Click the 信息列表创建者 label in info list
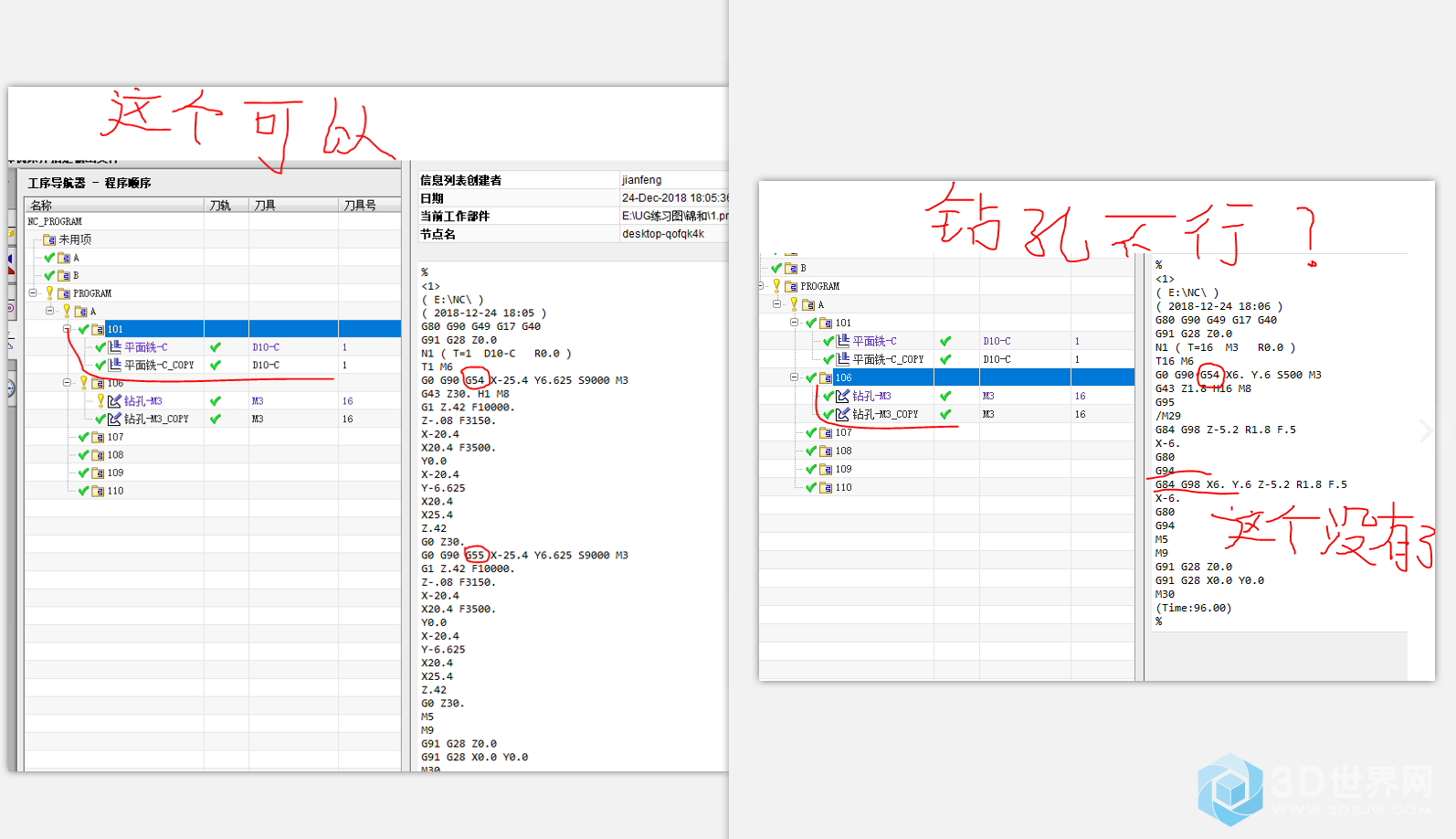Screen dimensions: 1456x839 (x=460, y=180)
